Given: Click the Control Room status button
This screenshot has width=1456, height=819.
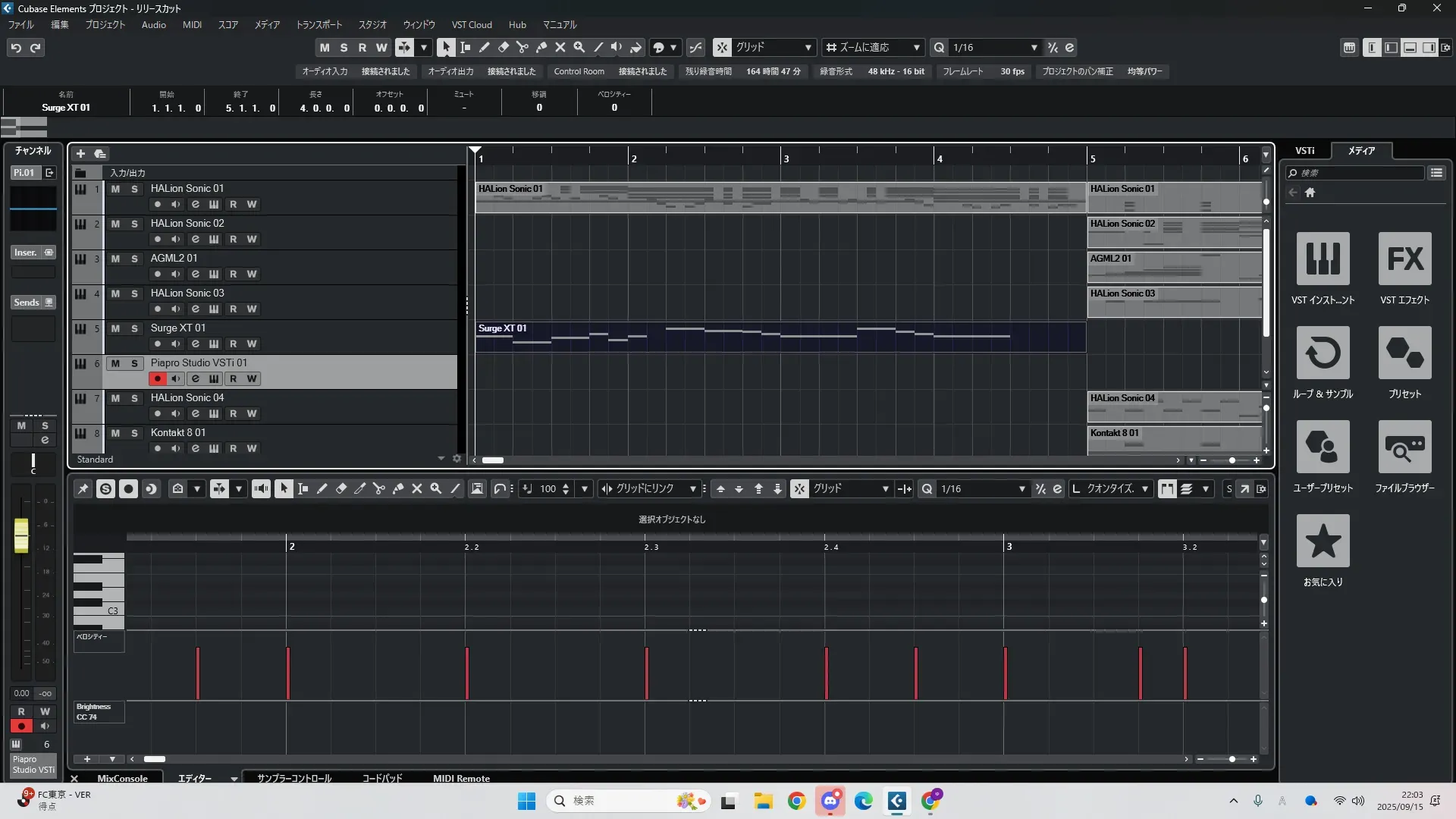Looking at the screenshot, I should [579, 71].
